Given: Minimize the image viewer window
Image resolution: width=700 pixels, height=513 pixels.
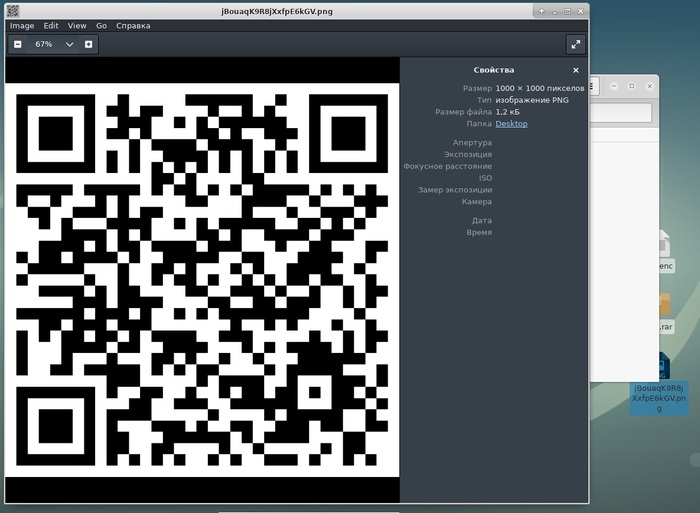Looking at the screenshot, I should pyautogui.click(x=555, y=11).
